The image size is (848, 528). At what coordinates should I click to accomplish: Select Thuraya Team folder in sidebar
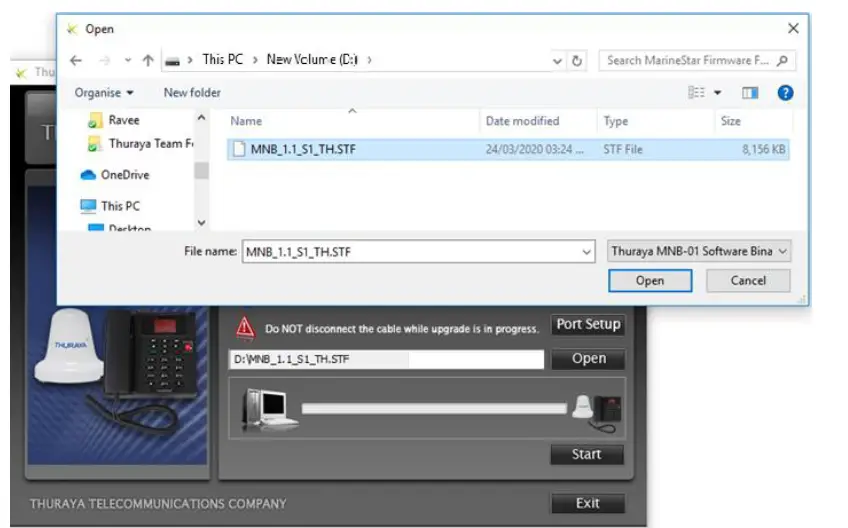coord(151,144)
